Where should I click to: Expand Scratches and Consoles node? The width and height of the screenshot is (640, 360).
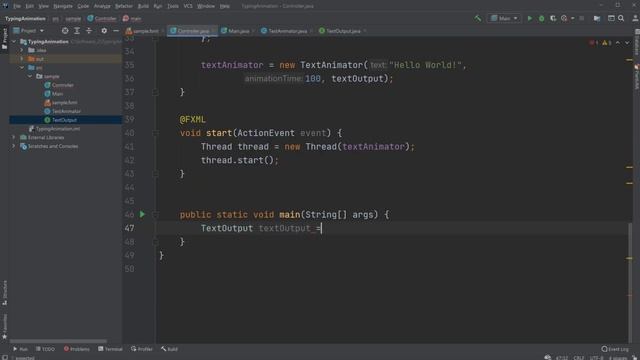coord(13,146)
